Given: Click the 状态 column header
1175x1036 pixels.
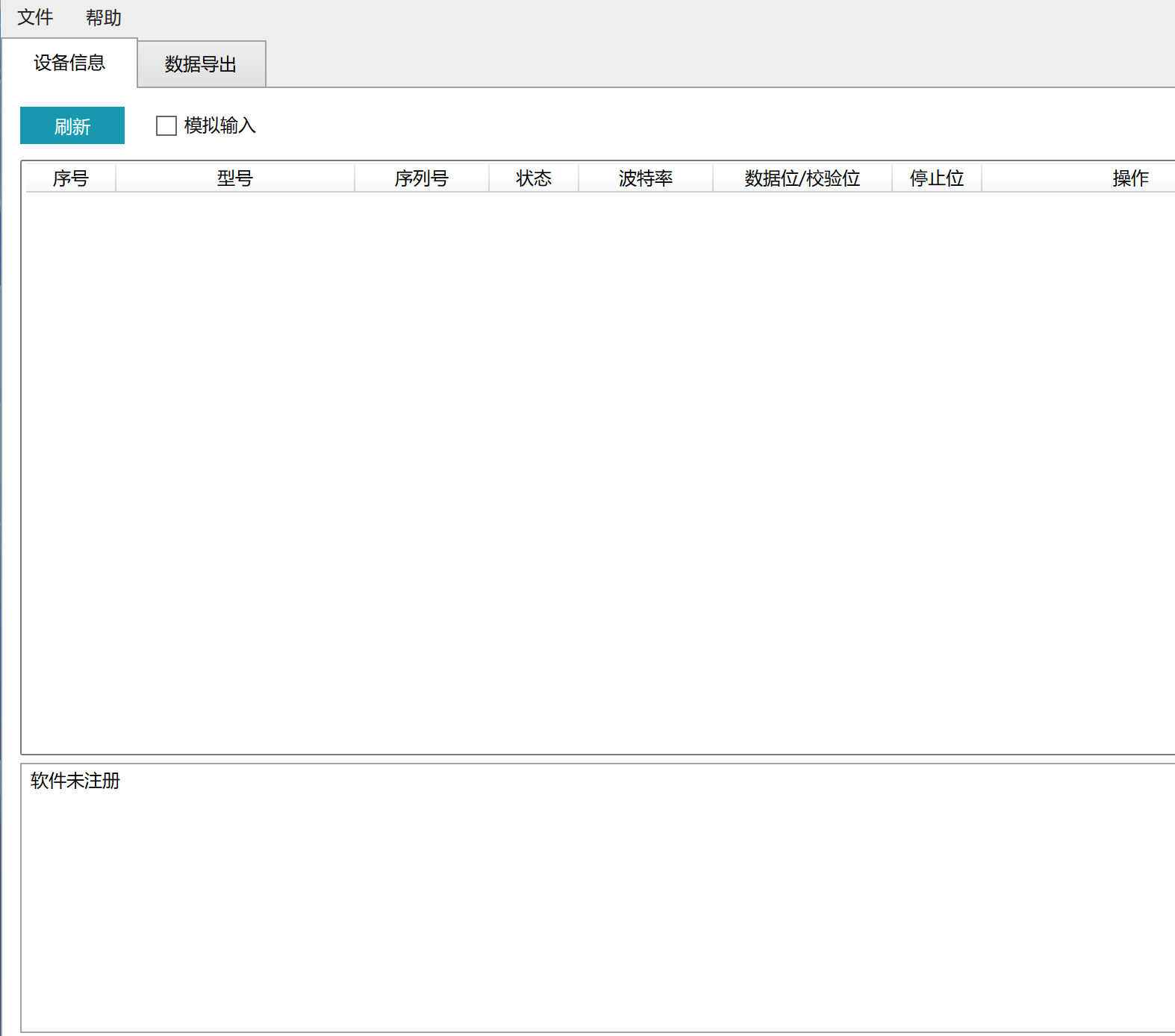Looking at the screenshot, I should (534, 178).
